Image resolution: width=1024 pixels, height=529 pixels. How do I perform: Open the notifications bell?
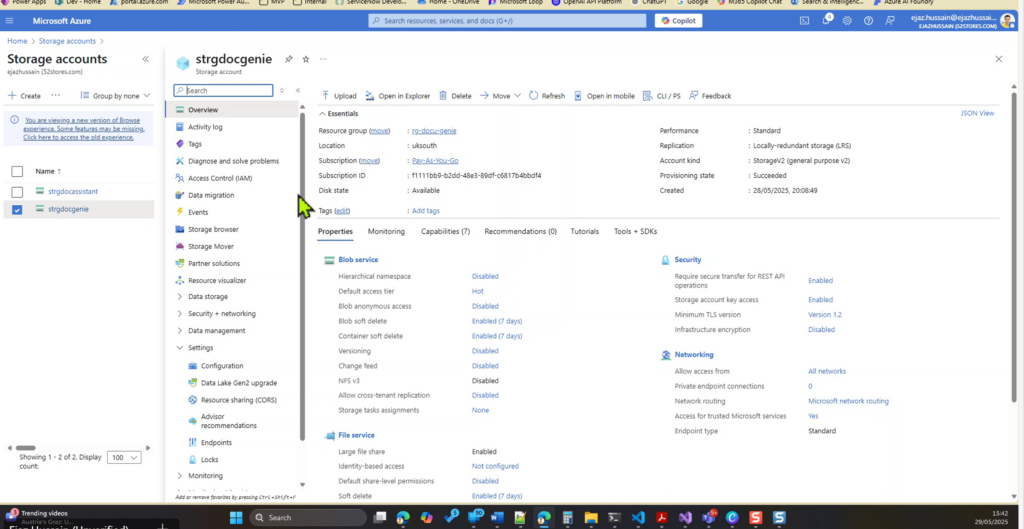[x=826, y=21]
